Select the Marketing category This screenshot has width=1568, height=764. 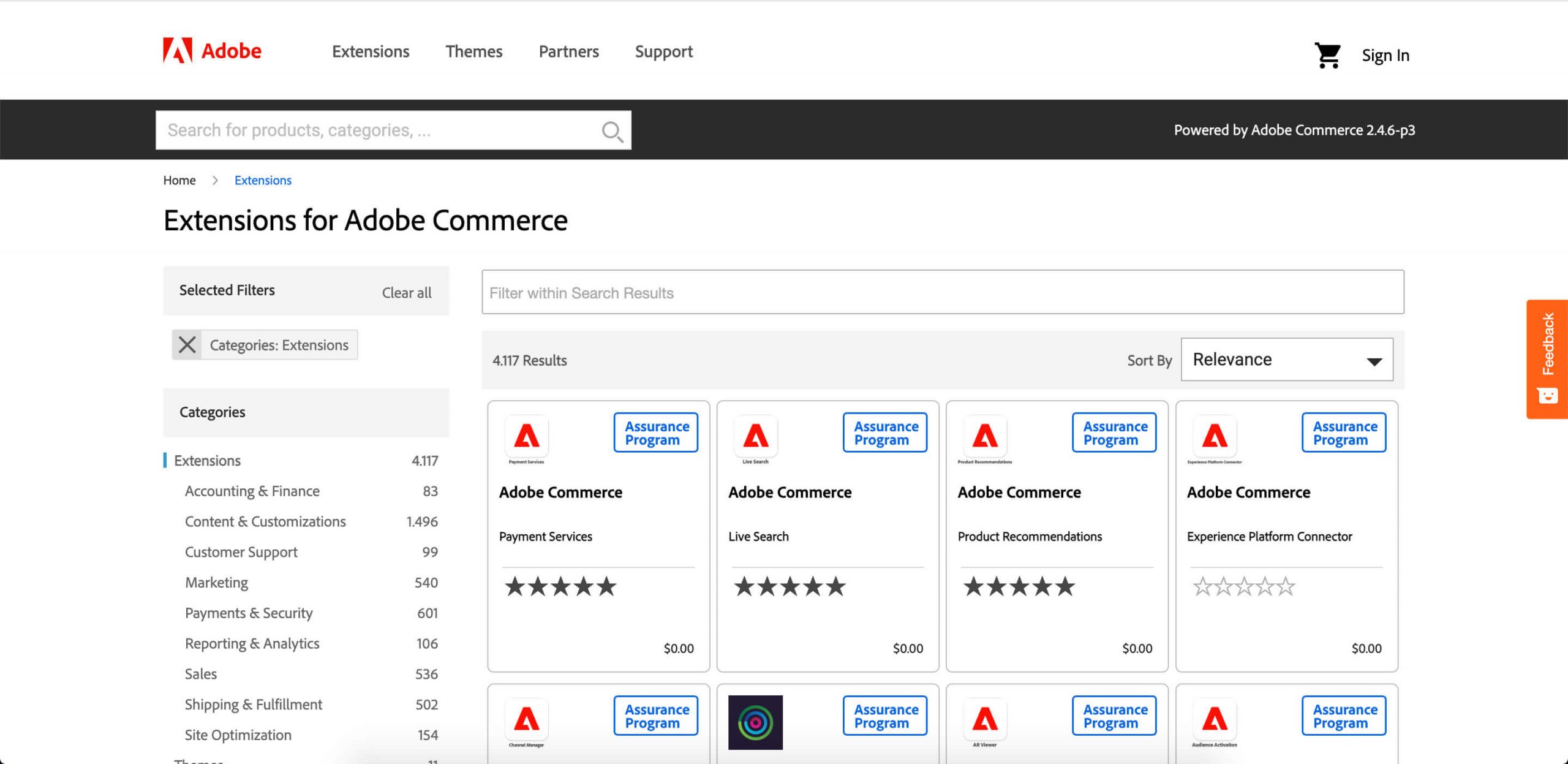coord(217,583)
